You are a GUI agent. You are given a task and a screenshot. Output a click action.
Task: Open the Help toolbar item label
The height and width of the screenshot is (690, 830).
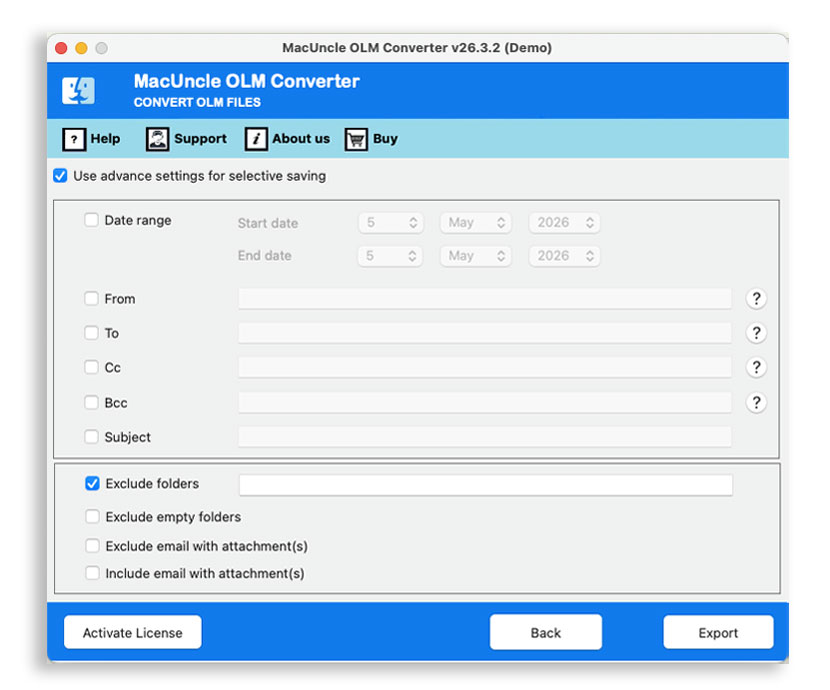[105, 139]
